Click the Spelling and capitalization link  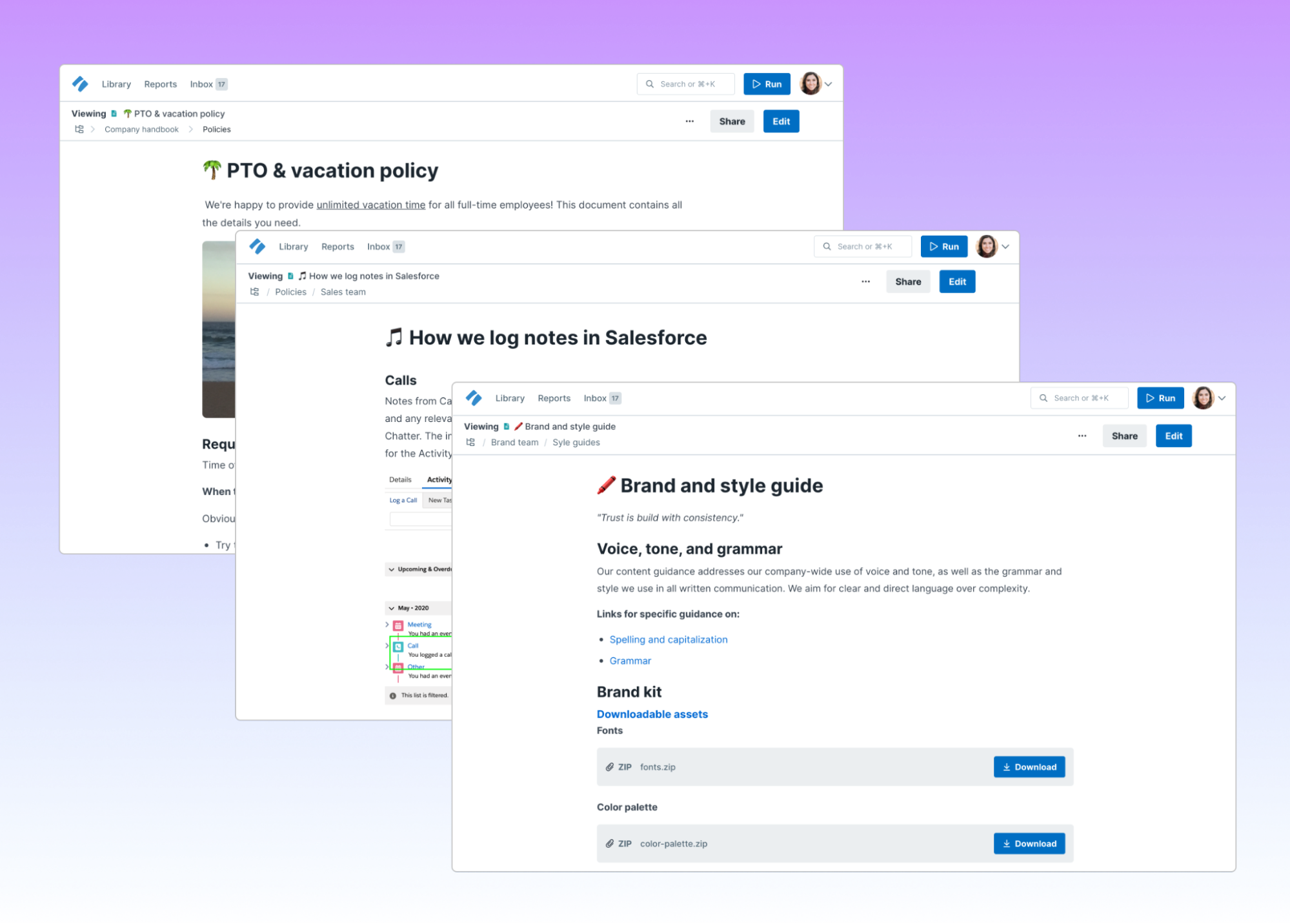tap(668, 639)
